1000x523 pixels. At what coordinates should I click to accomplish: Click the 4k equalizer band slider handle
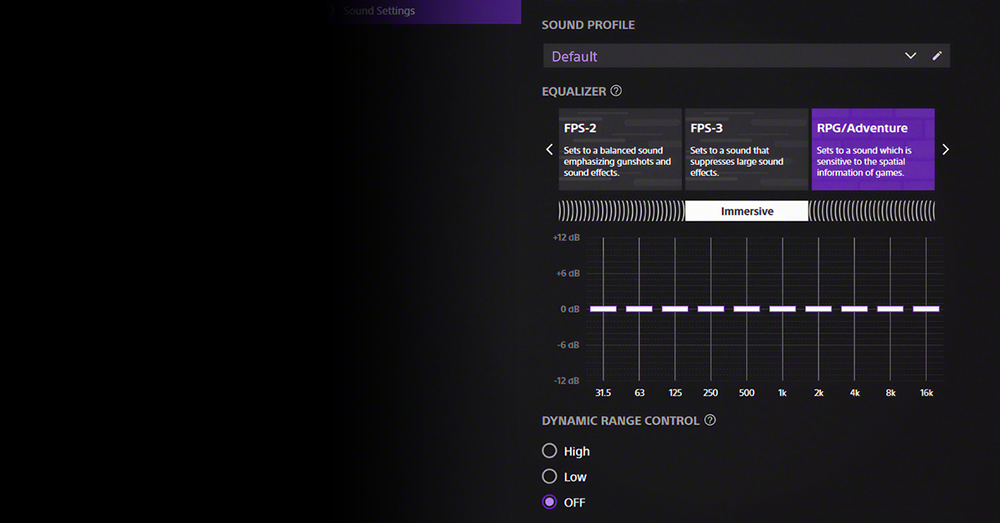tap(854, 309)
